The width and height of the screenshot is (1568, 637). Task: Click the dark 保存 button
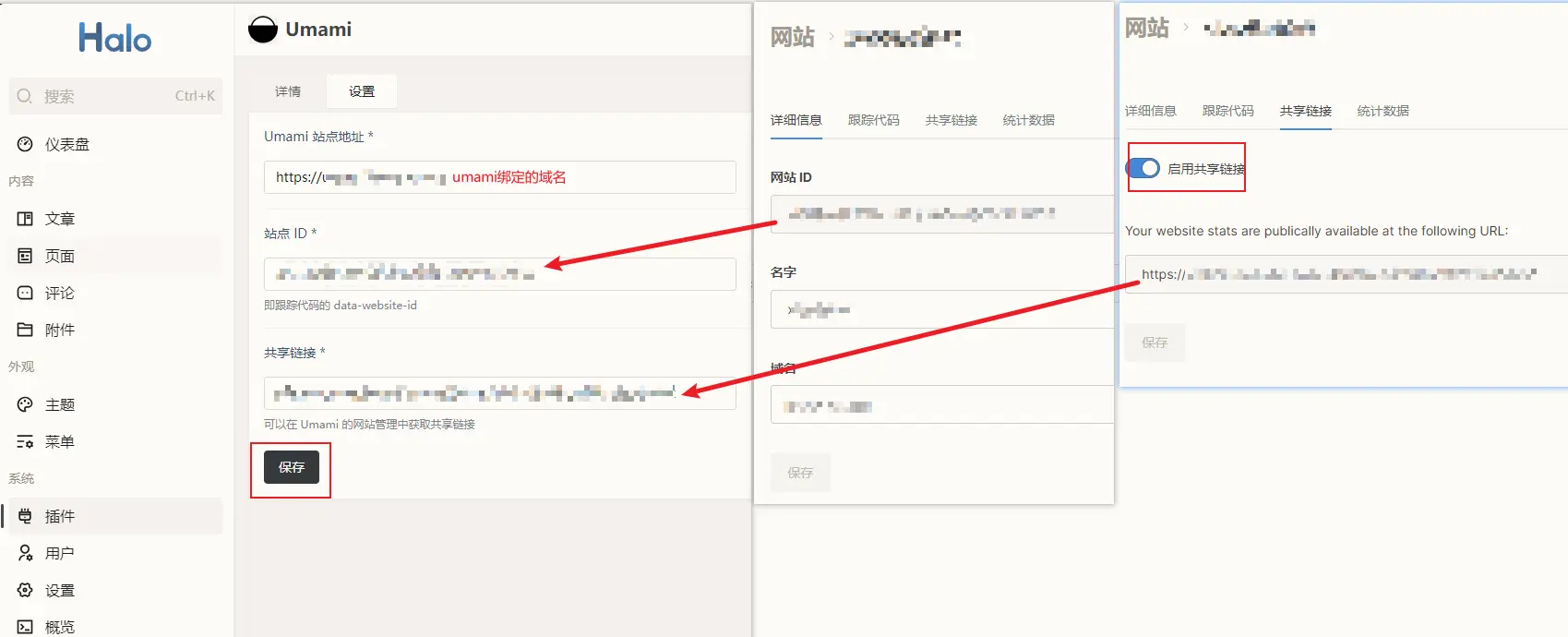pyautogui.click(x=291, y=467)
